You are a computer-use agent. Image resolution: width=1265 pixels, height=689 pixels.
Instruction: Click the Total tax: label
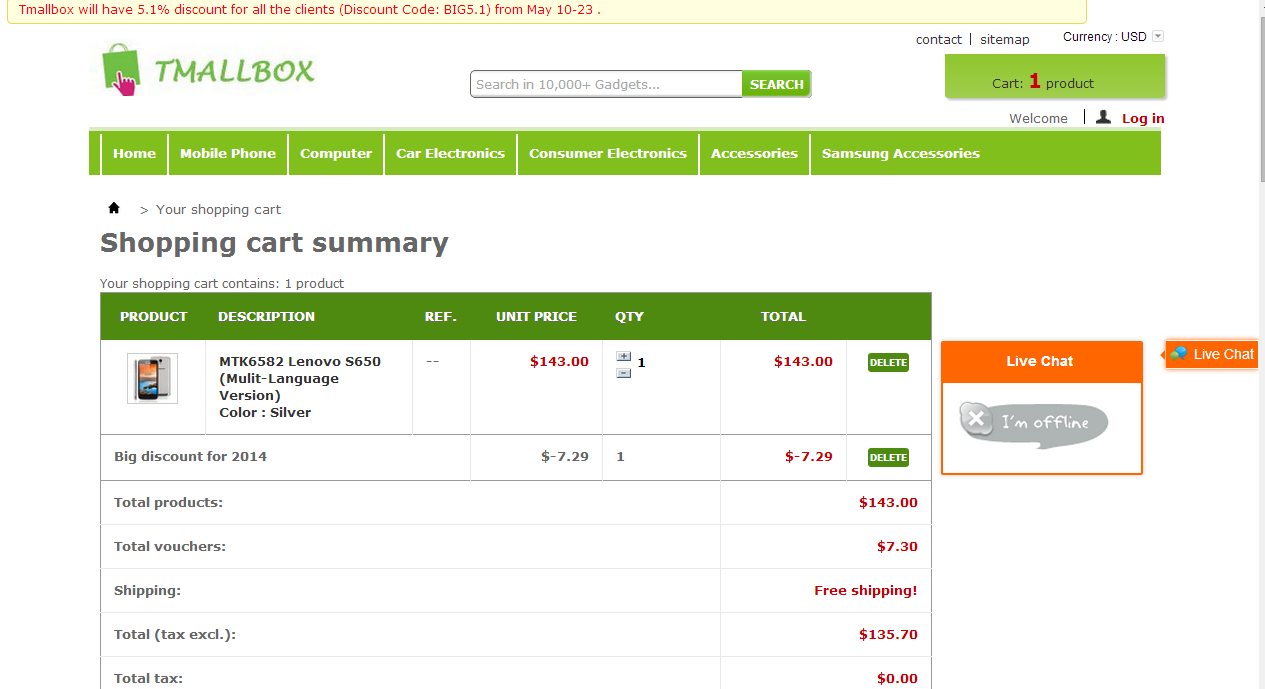click(x=148, y=678)
